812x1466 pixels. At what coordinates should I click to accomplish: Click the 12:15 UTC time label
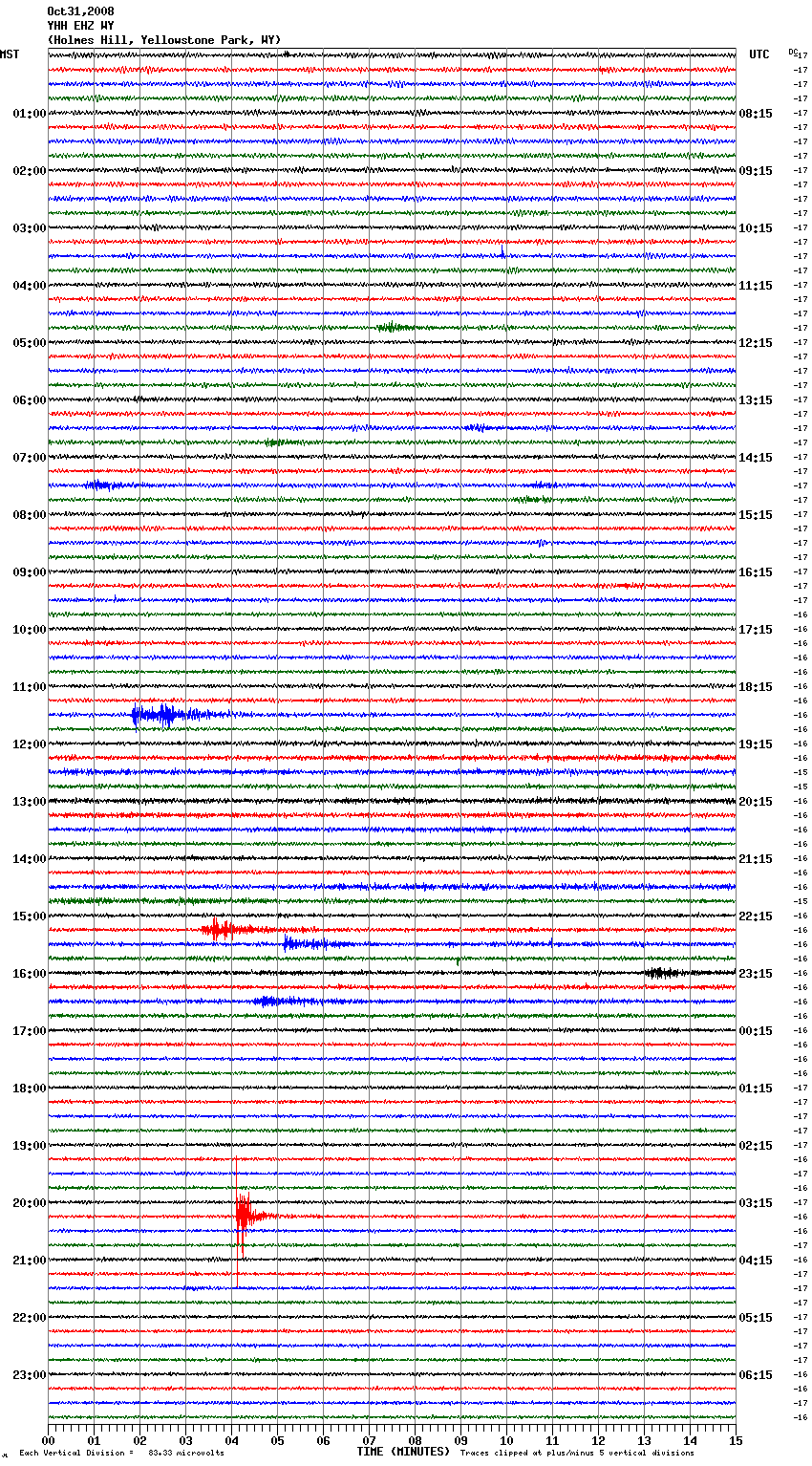[x=756, y=343]
